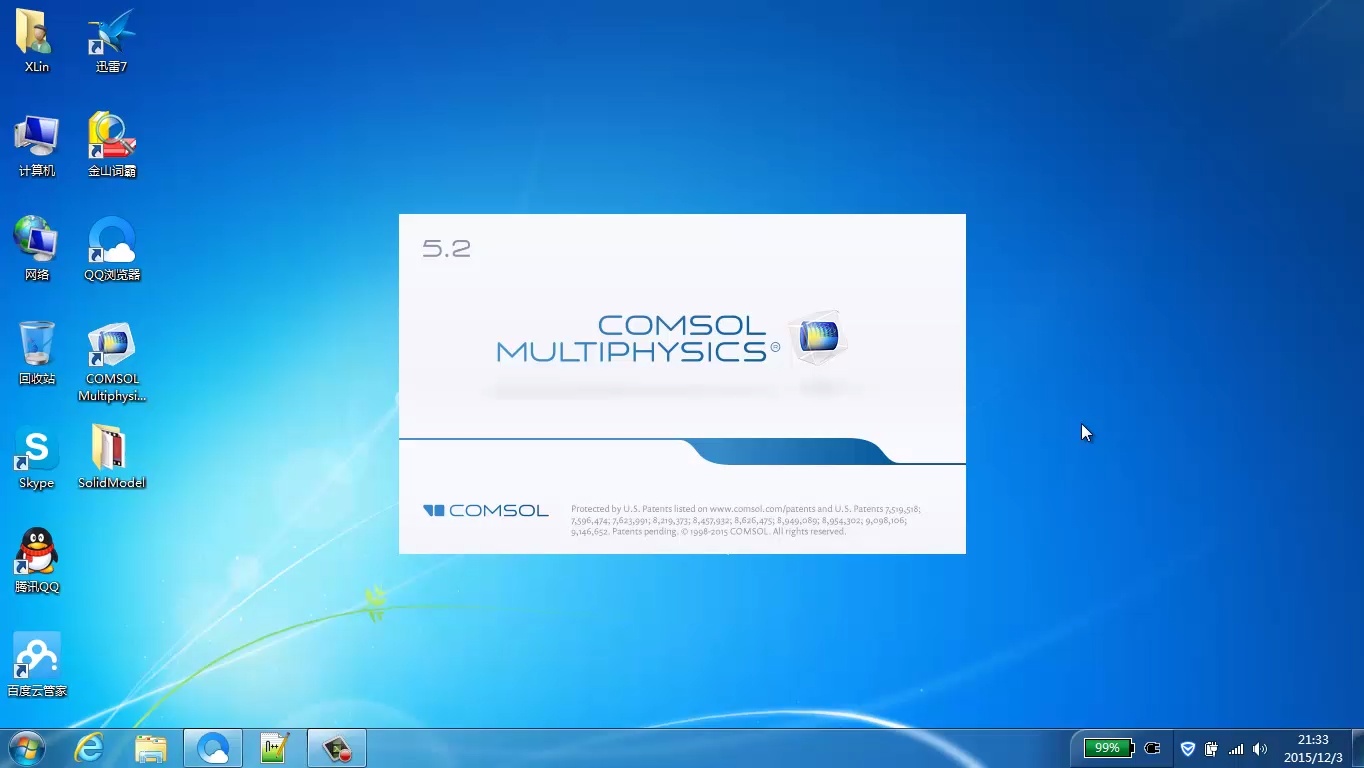Select the 金山词霸 dictionary shortcut
1364x768 pixels.
[111, 138]
